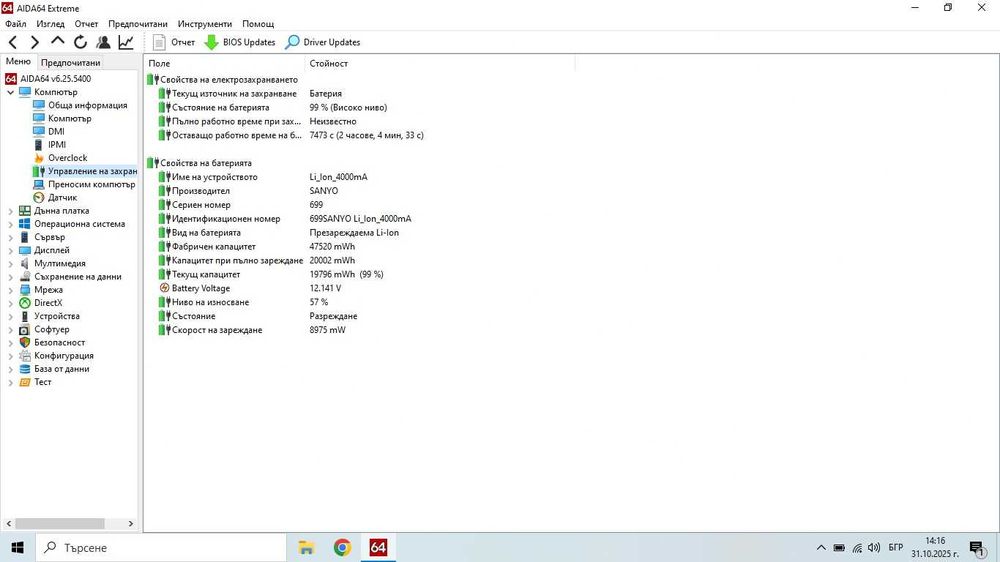Expand the Дънна платка tree node

click(x=10, y=211)
